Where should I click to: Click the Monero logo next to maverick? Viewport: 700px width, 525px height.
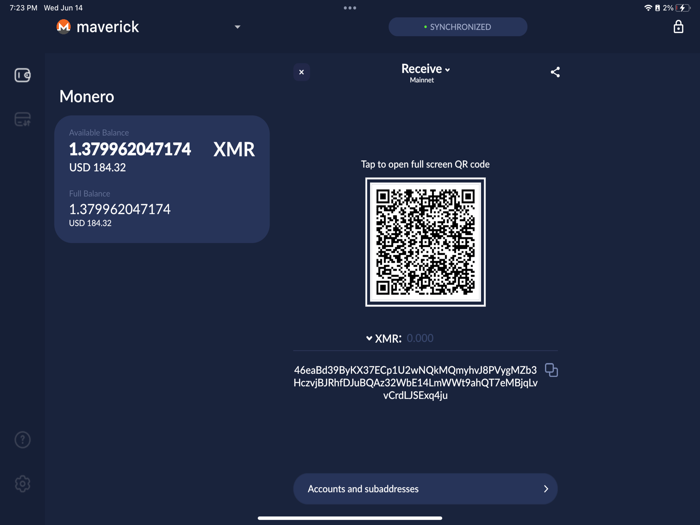[x=64, y=27]
